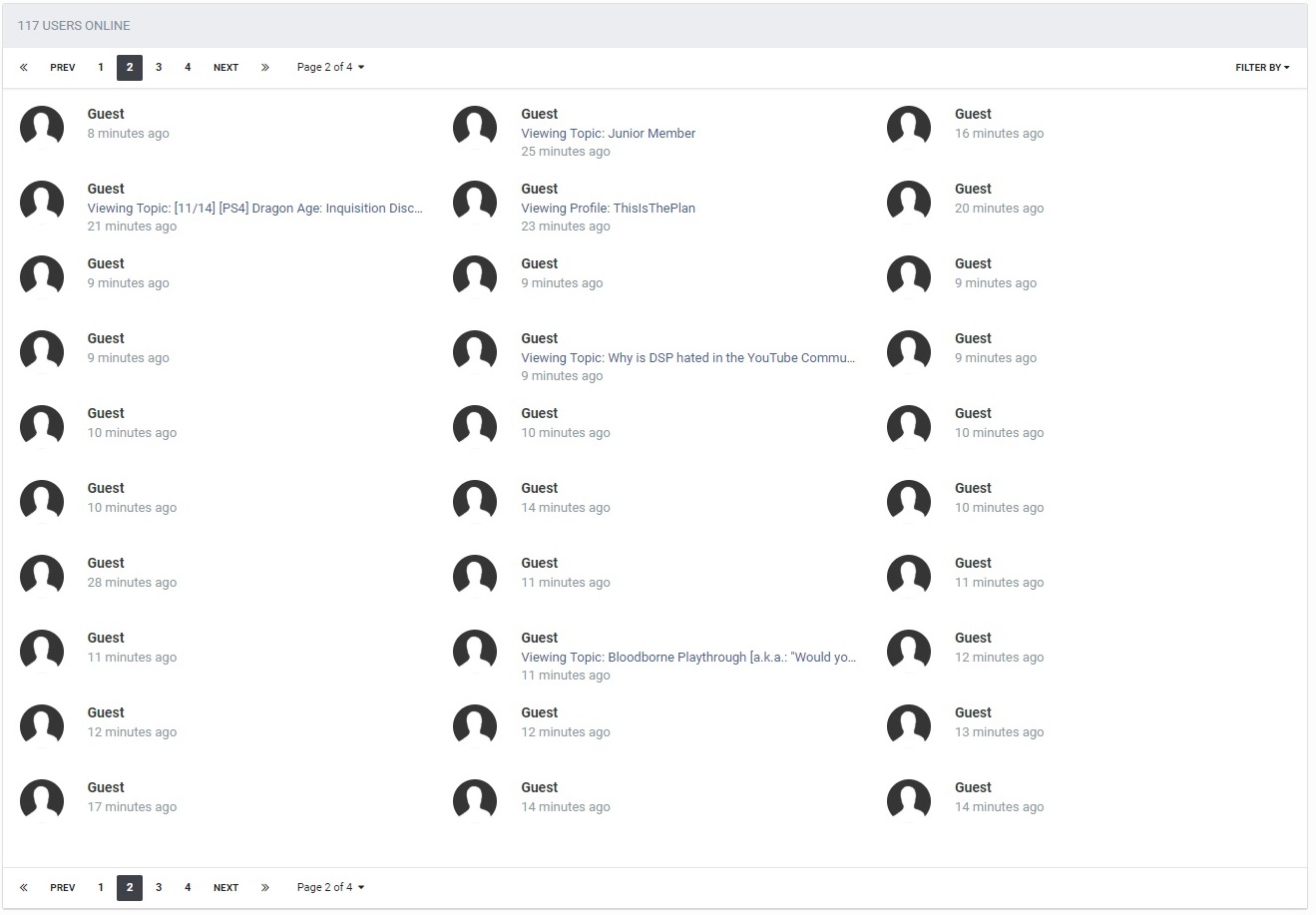Screen dimensions: 1316x915
Task: Click the Guest name above '28 minutes ago'
Action: pyautogui.click(x=106, y=564)
